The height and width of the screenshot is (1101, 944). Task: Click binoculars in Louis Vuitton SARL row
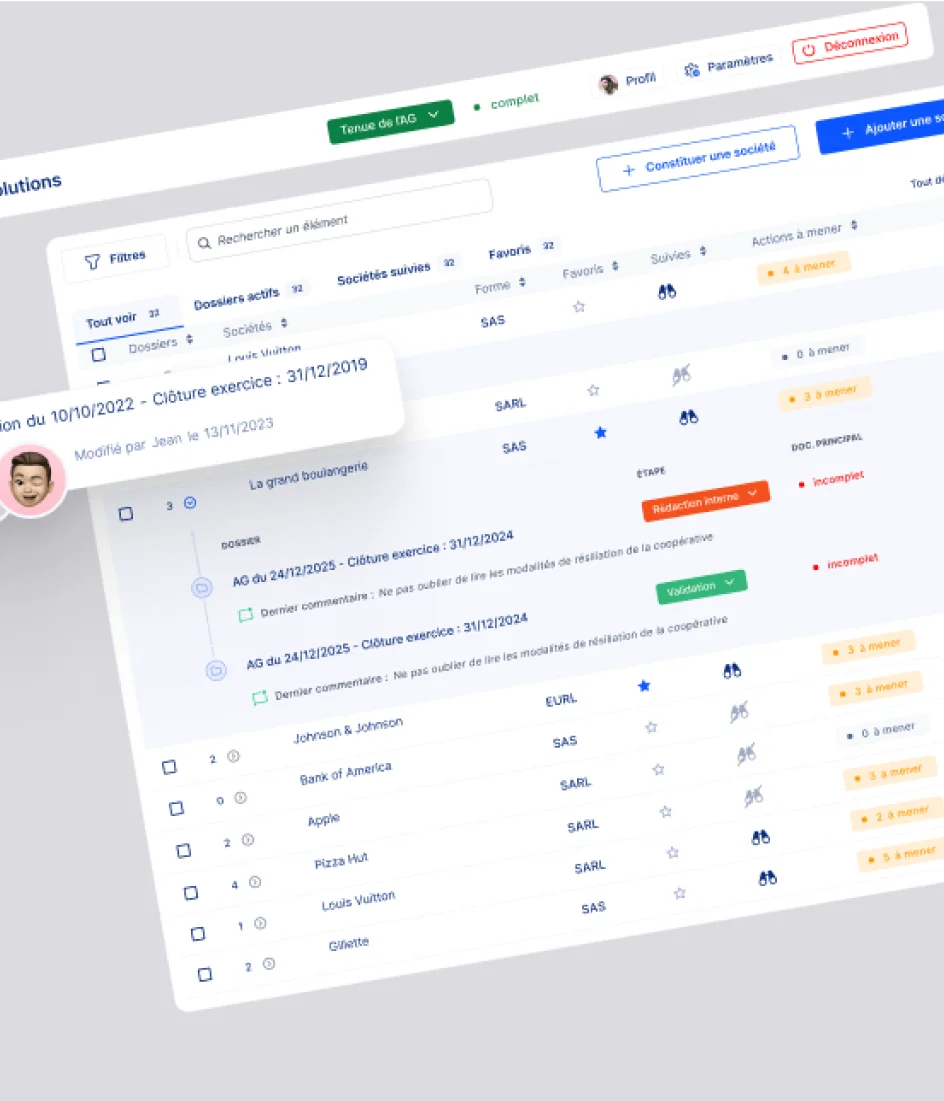(761, 837)
